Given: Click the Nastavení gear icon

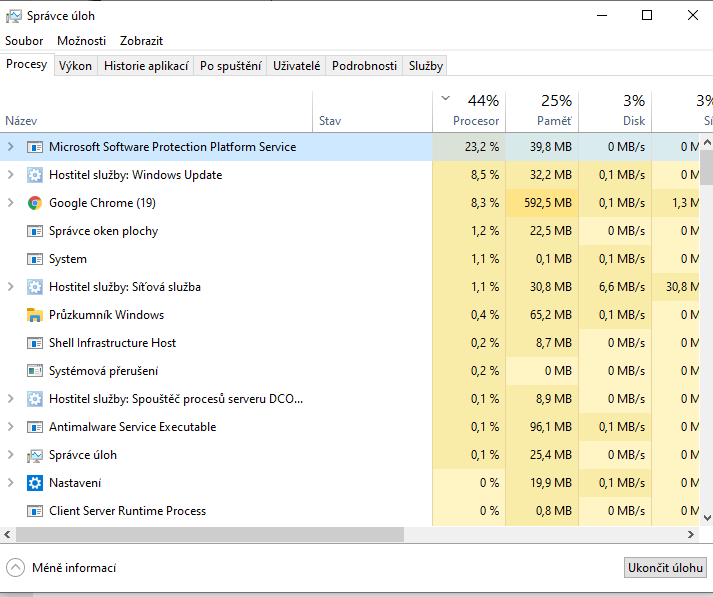Looking at the screenshot, I should coord(35,483).
